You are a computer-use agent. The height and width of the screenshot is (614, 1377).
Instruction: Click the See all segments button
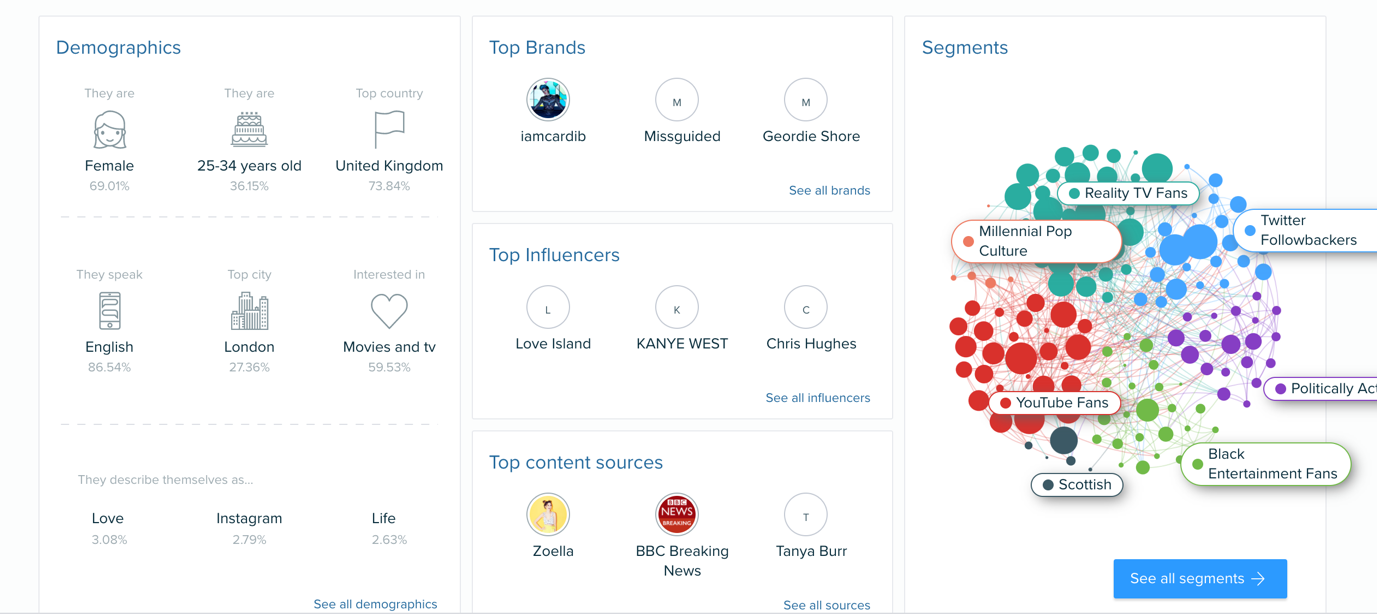(x=1200, y=579)
